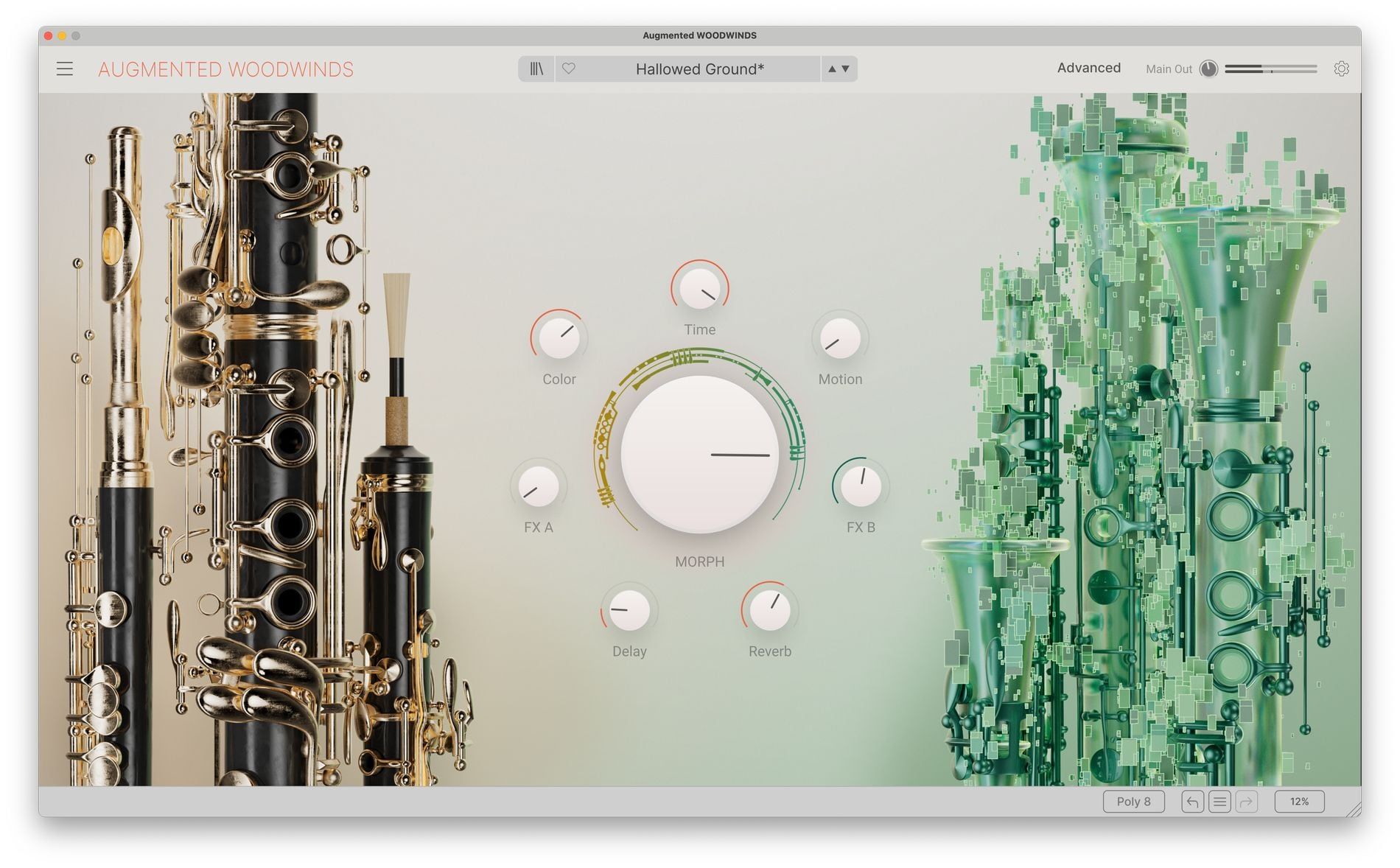
Task: Click the Color macro knob
Action: coord(559,338)
